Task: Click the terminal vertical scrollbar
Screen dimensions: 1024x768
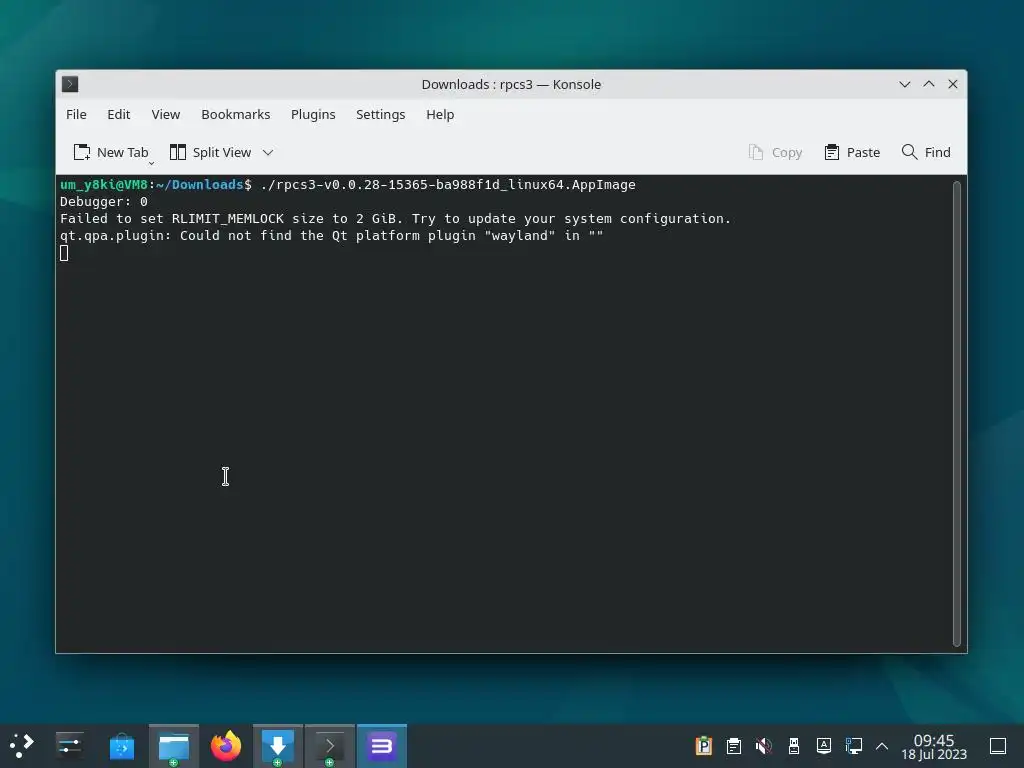Action: click(x=957, y=413)
